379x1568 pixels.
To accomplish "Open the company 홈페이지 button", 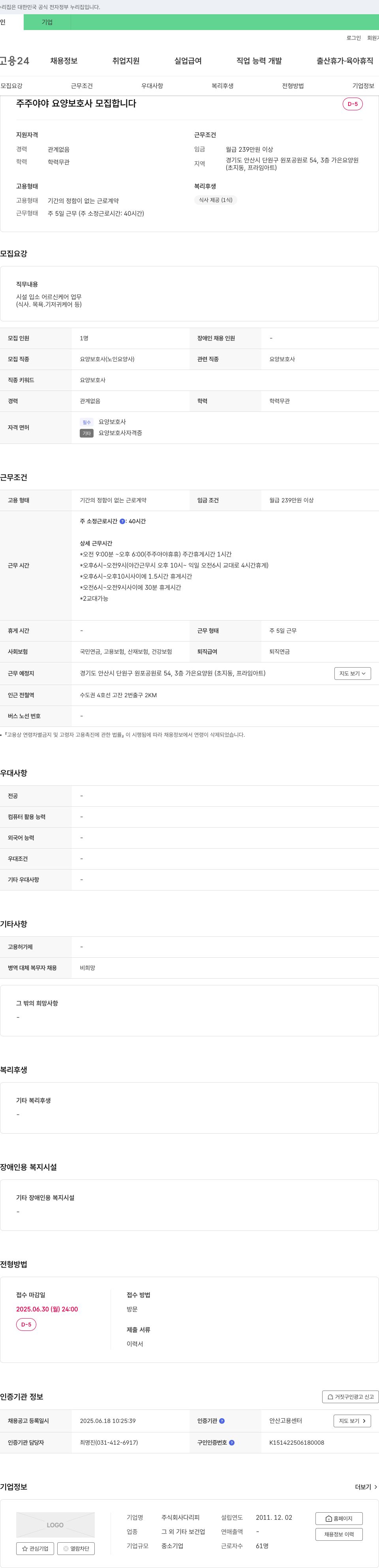I will pyautogui.click(x=339, y=1519).
